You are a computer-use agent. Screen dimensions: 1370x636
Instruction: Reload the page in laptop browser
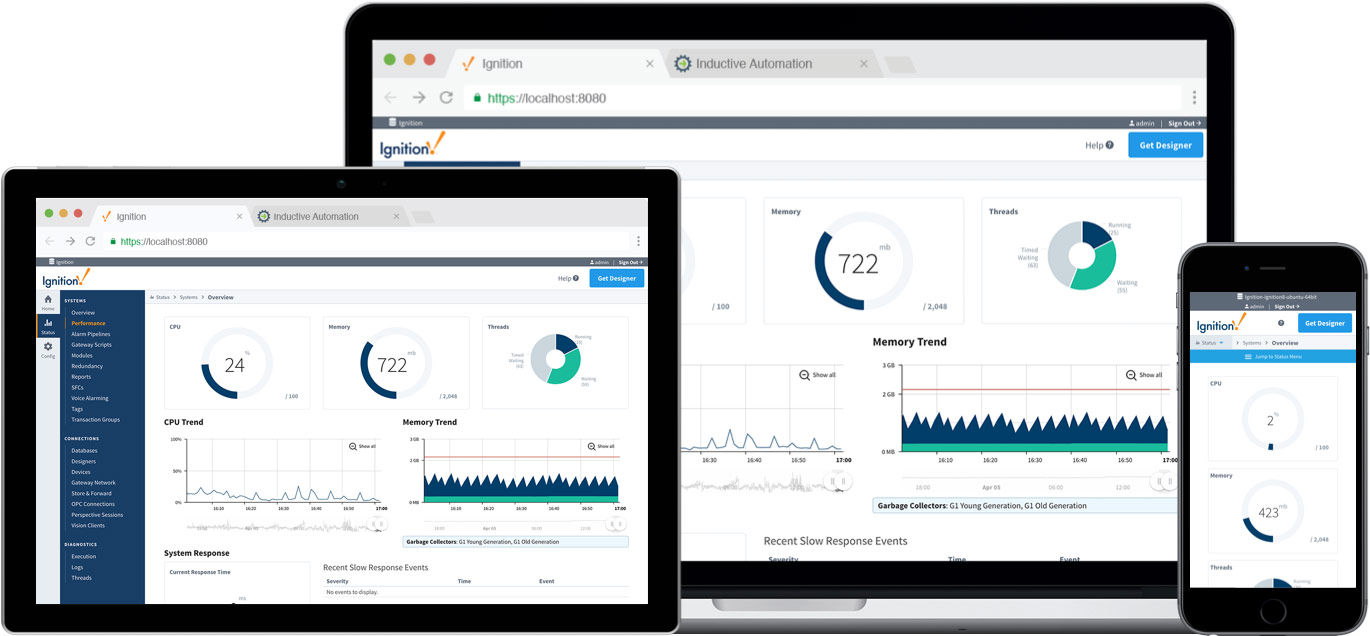click(446, 98)
